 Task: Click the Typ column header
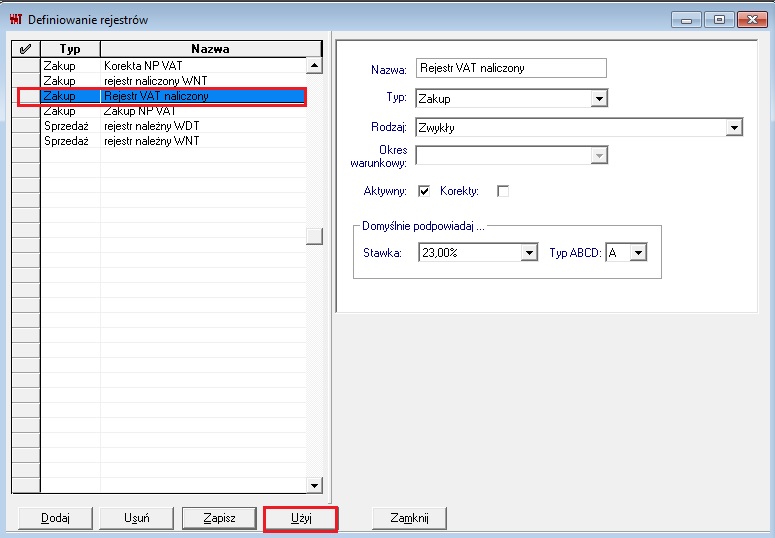70,48
